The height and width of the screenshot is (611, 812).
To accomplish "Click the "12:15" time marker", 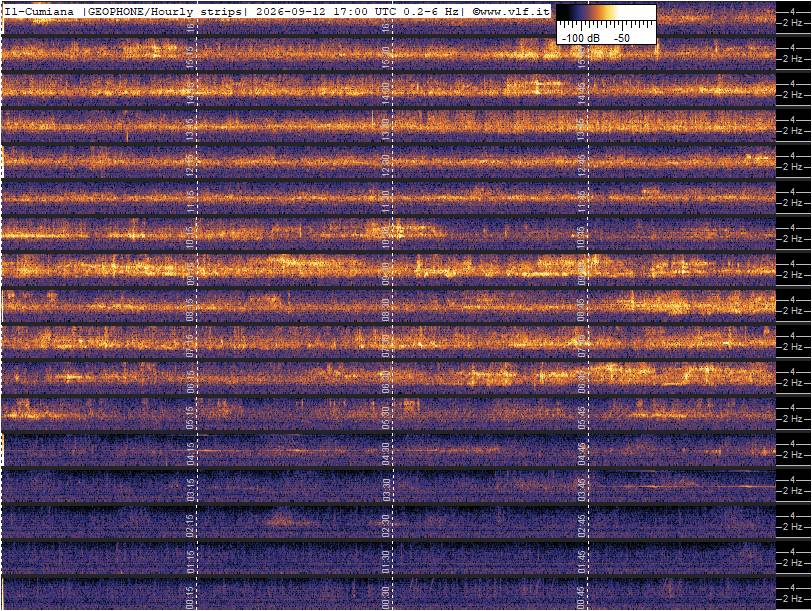I will pyautogui.click(x=191, y=166).
